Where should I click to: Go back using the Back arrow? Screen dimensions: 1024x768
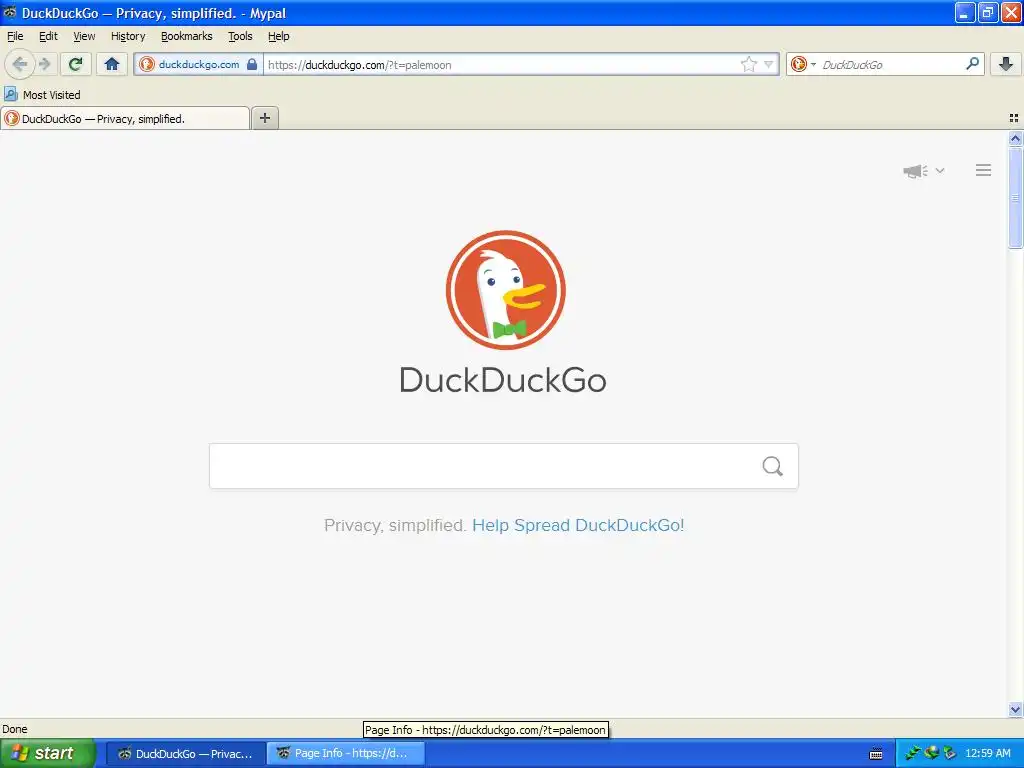[19, 64]
